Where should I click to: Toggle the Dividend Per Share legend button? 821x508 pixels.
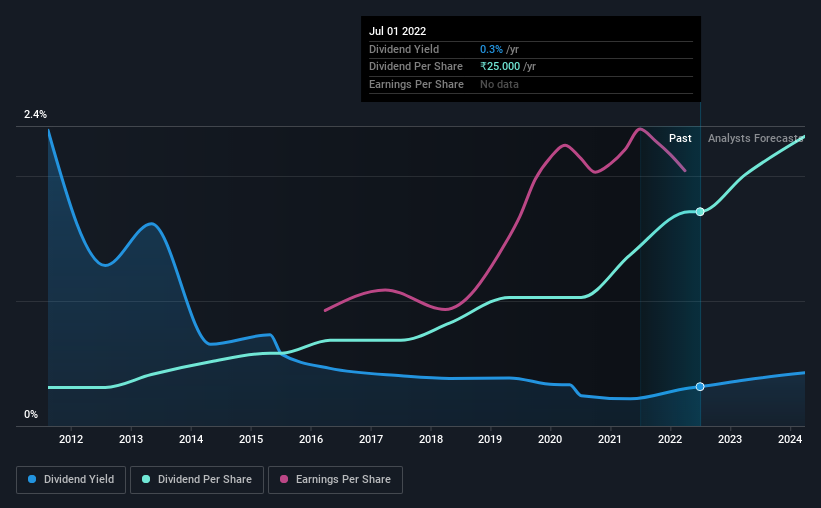coord(197,480)
